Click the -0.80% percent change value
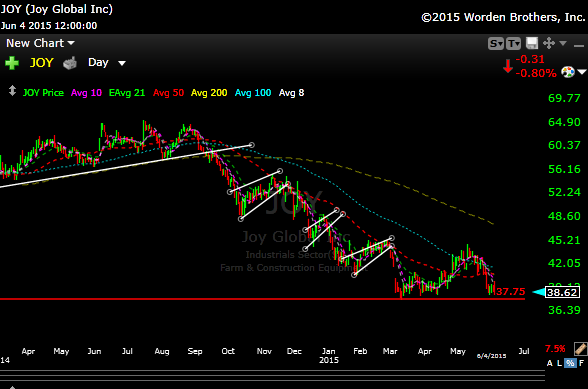Image resolution: width=588 pixels, height=389 pixels. [536, 73]
